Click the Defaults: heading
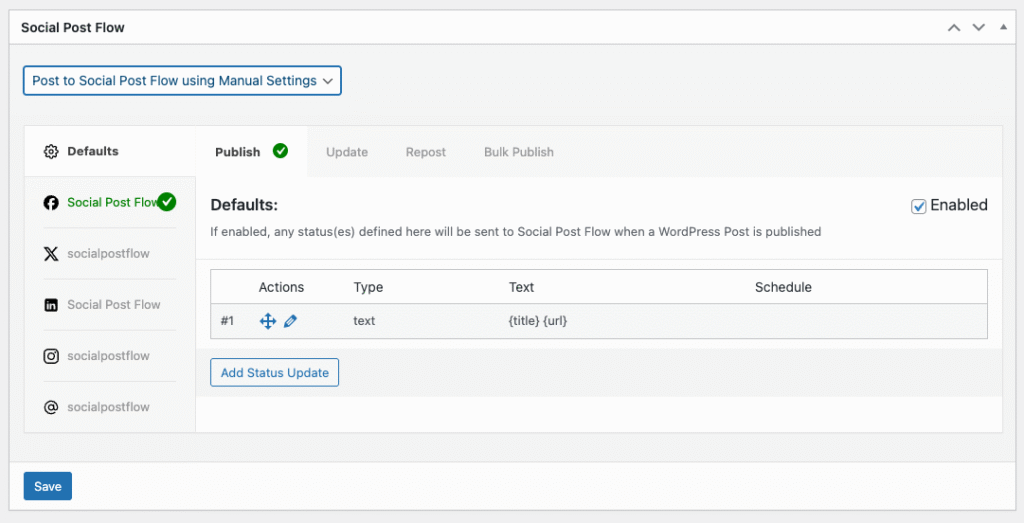Viewport: 1024px width, 523px height. [244, 205]
